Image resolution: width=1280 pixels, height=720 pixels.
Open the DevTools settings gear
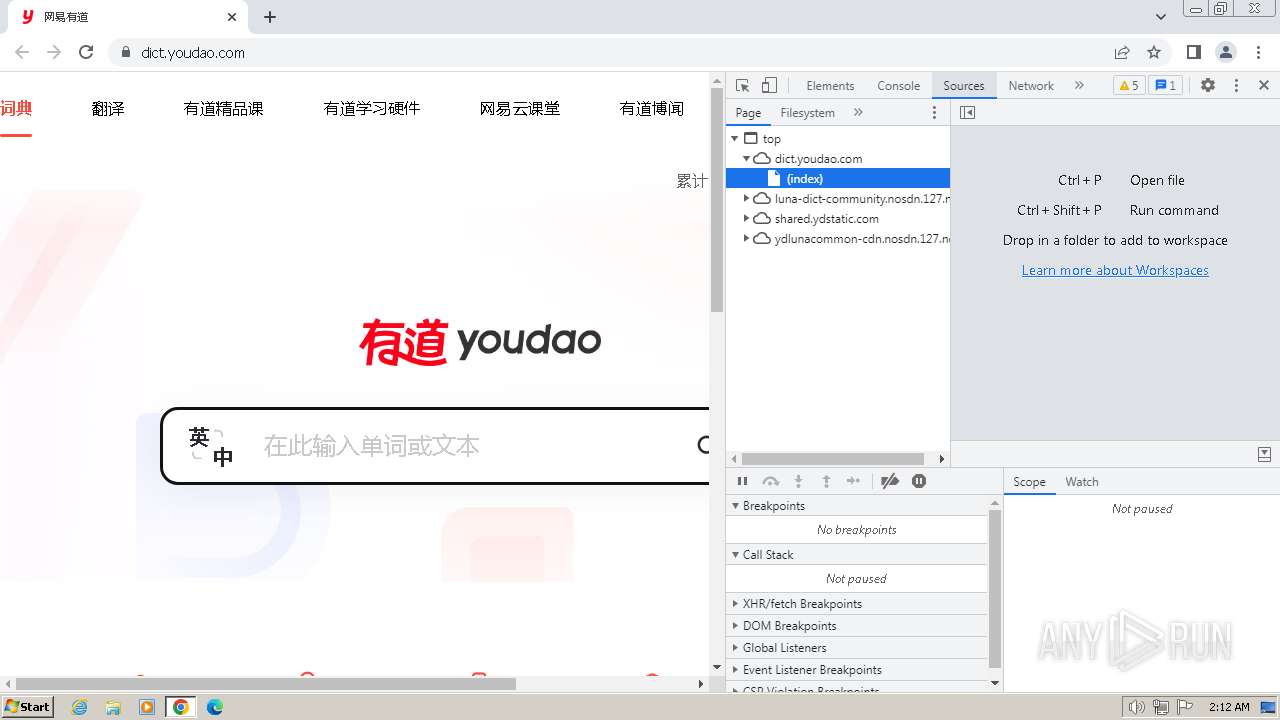pyautogui.click(x=1208, y=86)
